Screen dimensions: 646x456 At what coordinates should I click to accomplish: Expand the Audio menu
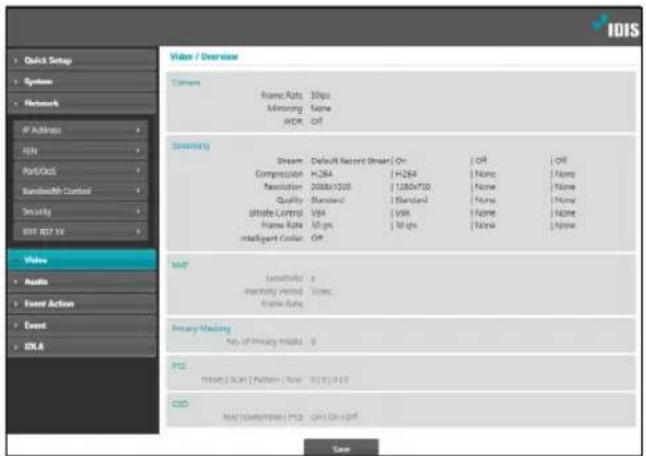(82, 282)
